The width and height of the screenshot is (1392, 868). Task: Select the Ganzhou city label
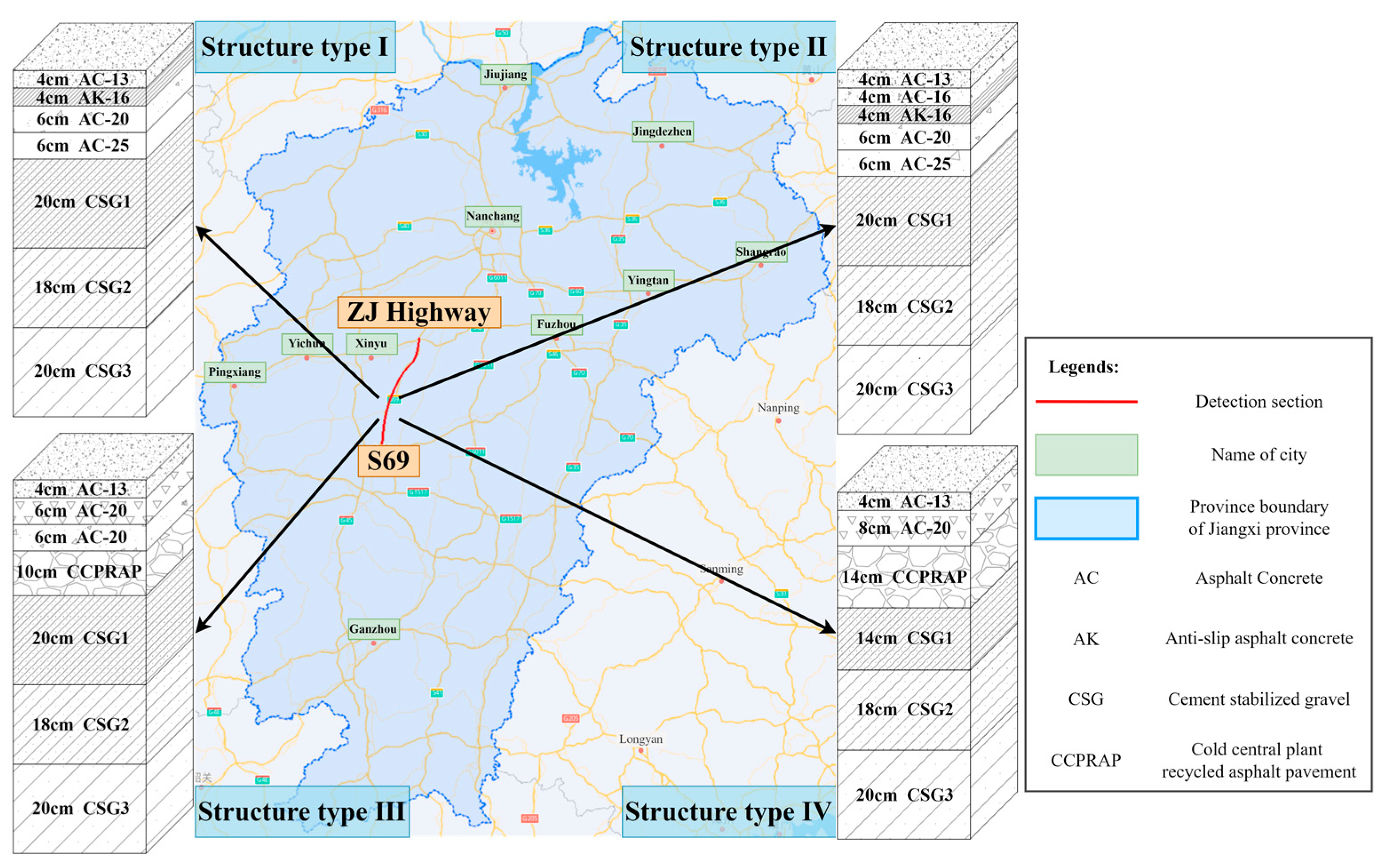click(373, 629)
